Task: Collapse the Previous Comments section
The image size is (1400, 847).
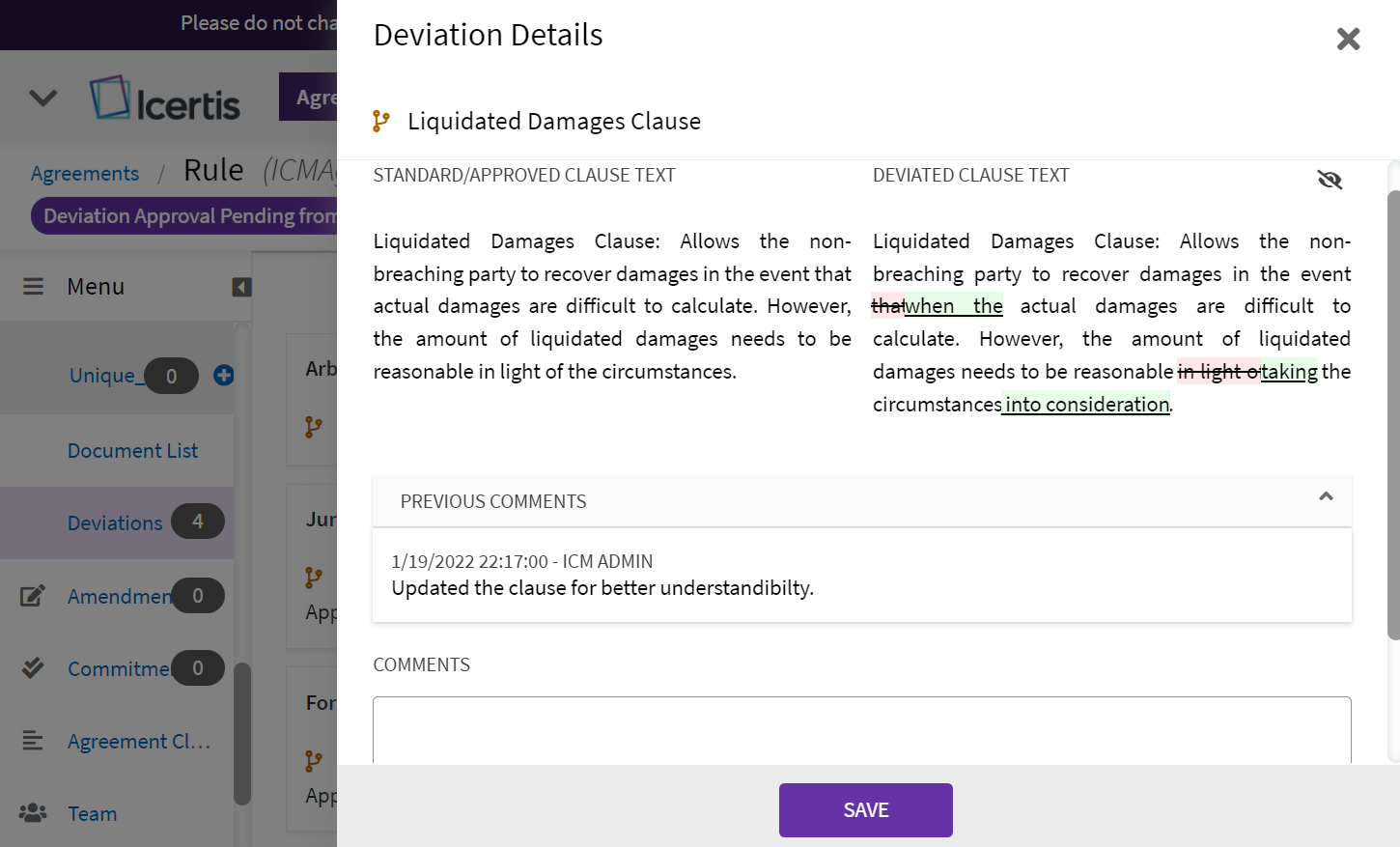Action: 1326,496
